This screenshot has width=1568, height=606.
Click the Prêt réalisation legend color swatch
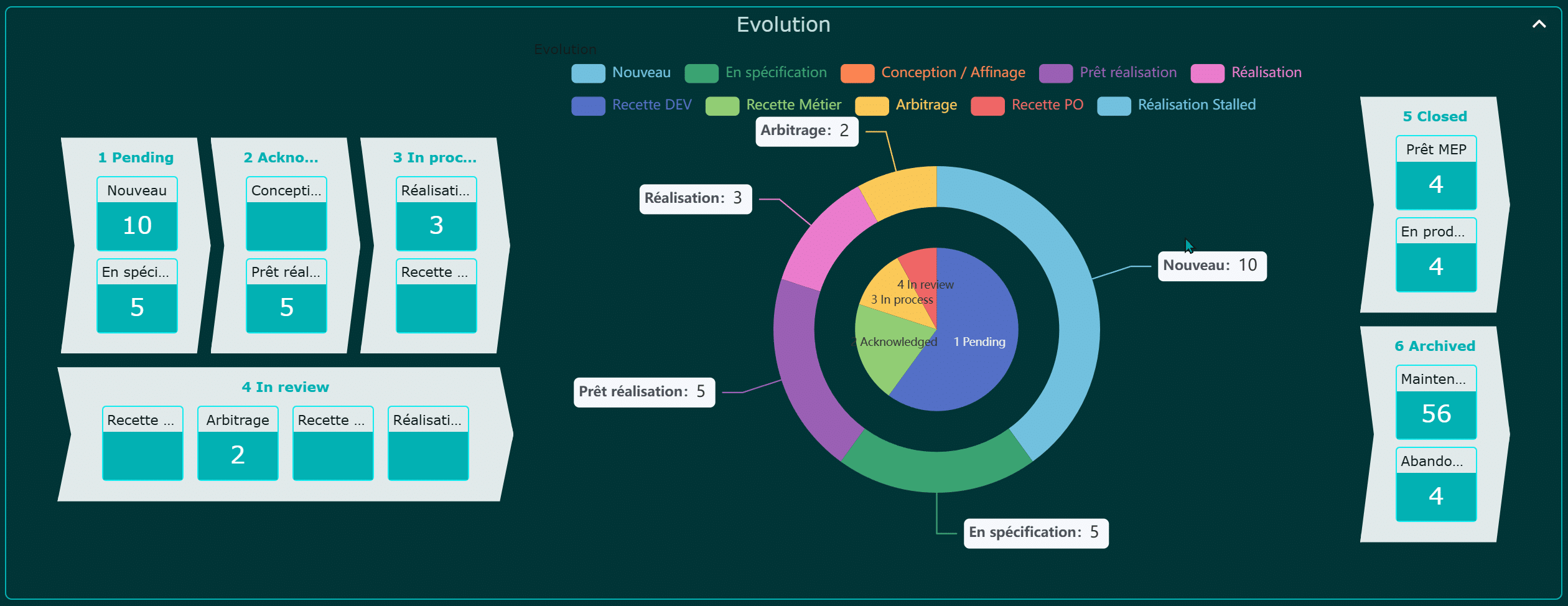pos(1055,73)
